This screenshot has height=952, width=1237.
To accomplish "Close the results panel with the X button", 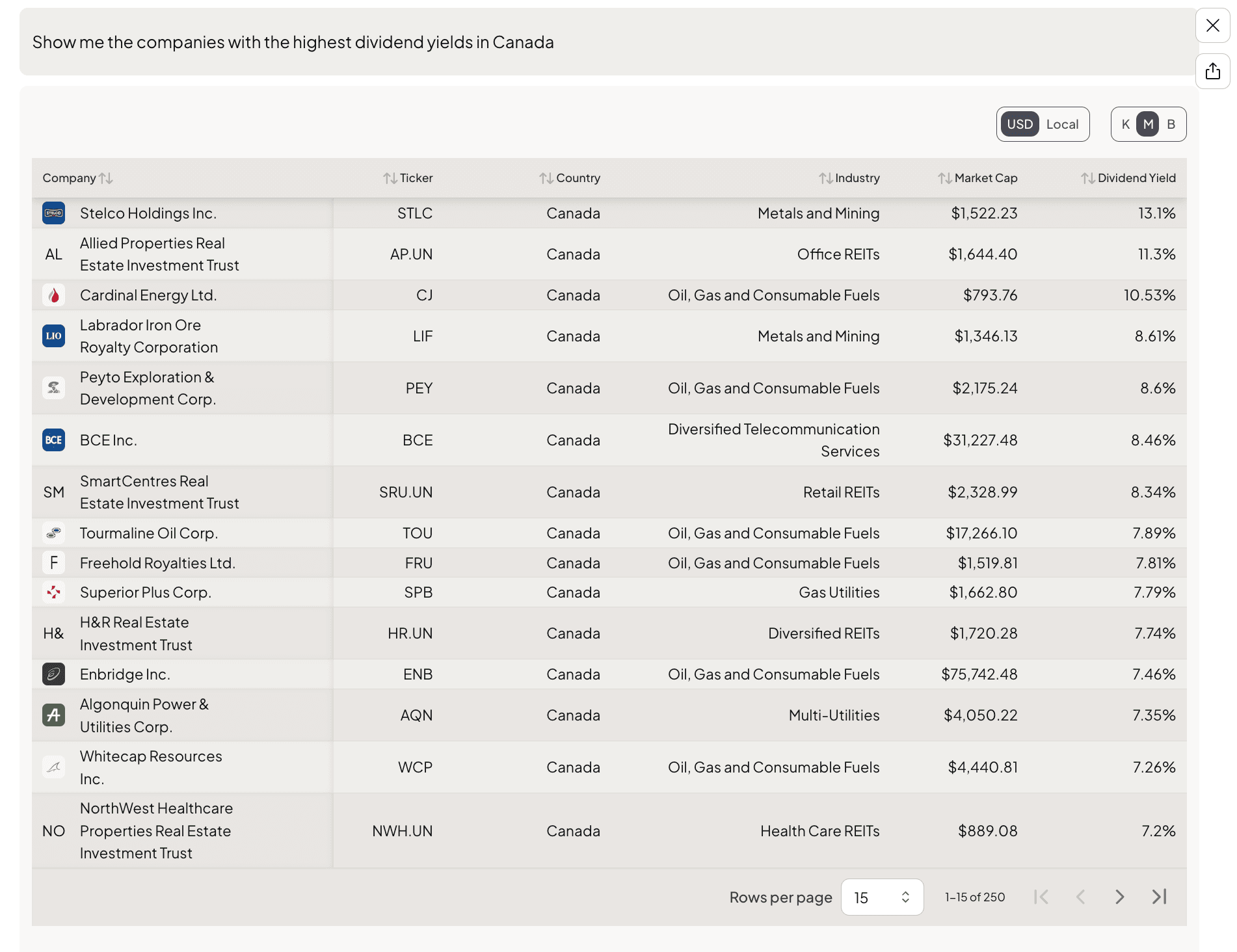I will point(1212,25).
